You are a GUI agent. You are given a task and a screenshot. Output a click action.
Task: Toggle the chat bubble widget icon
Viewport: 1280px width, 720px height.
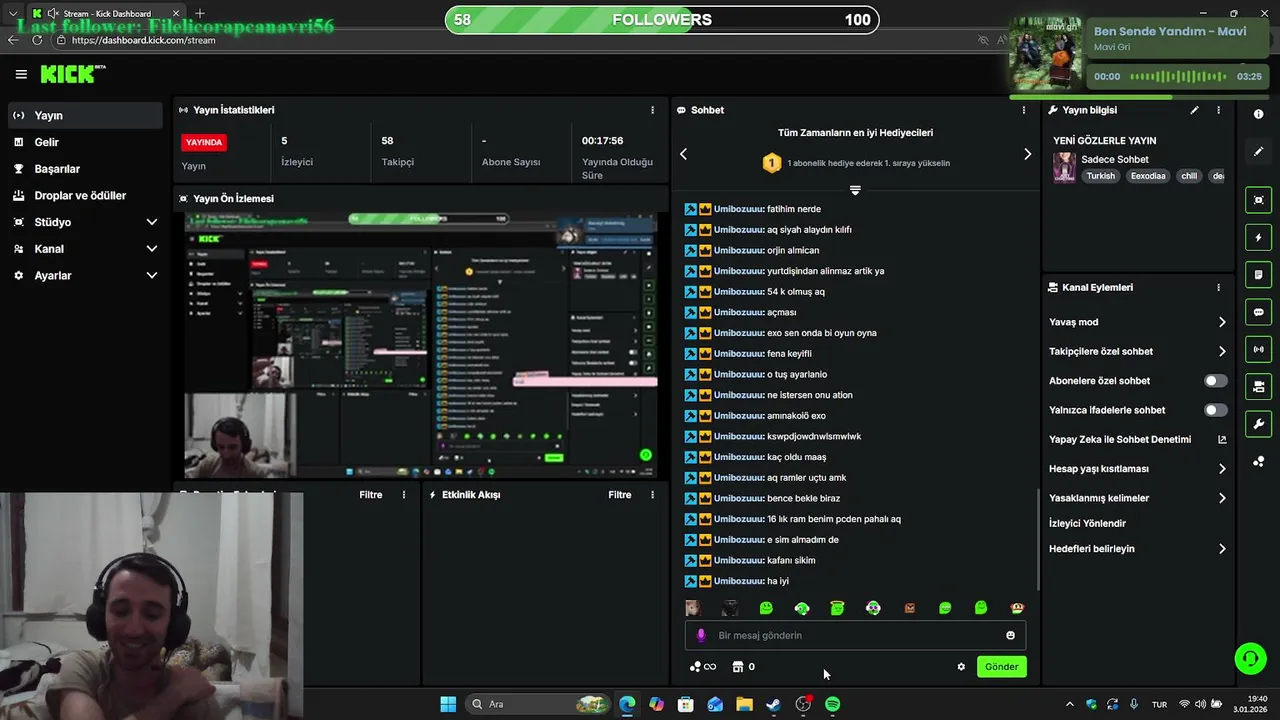[1258, 312]
